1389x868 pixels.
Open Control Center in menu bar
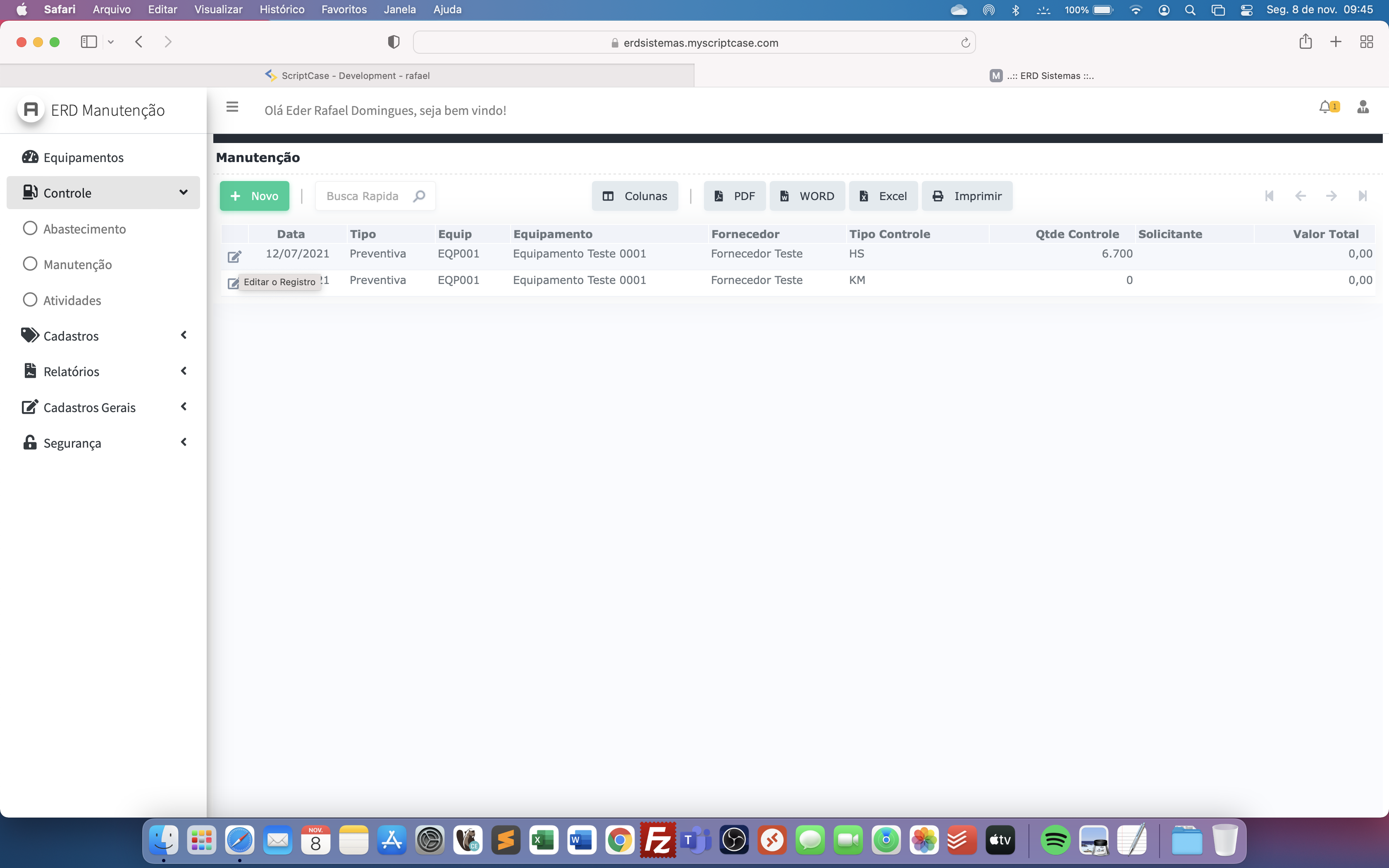click(1246, 10)
